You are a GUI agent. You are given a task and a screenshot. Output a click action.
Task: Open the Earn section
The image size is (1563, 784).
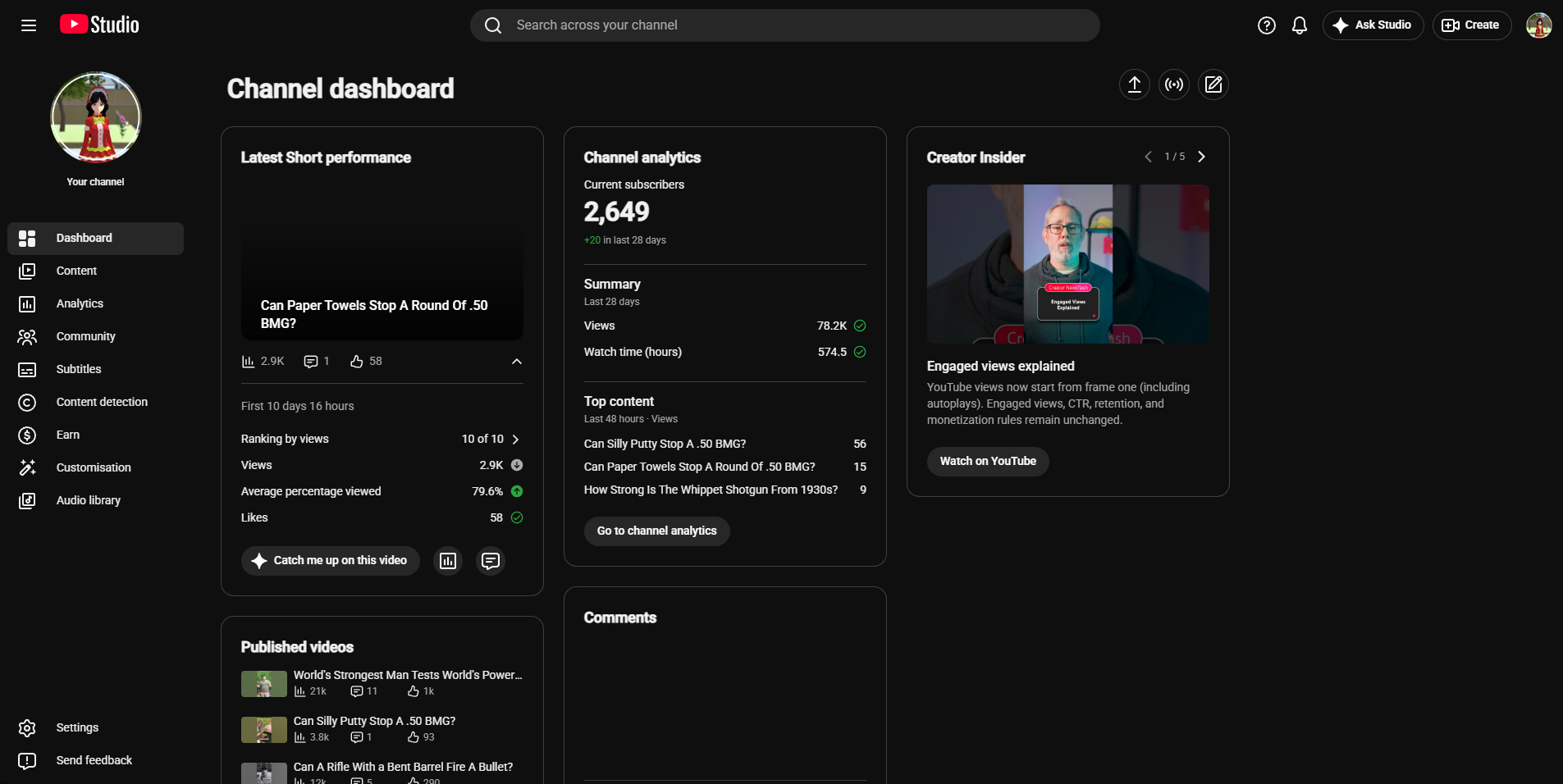tap(95, 435)
